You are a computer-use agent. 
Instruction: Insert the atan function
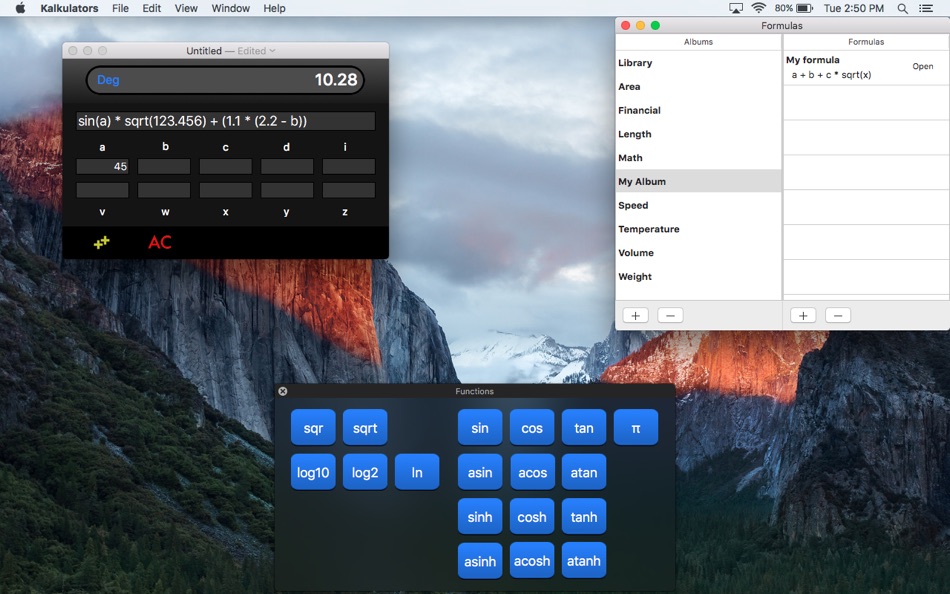pyautogui.click(x=584, y=472)
